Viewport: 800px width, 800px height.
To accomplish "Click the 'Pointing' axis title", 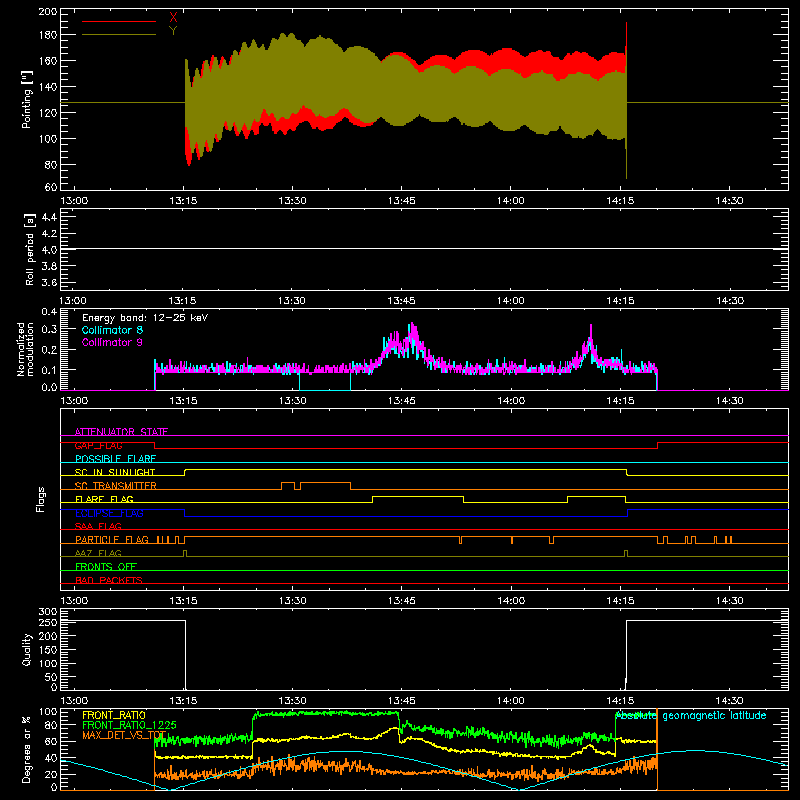I will click(x=27, y=100).
